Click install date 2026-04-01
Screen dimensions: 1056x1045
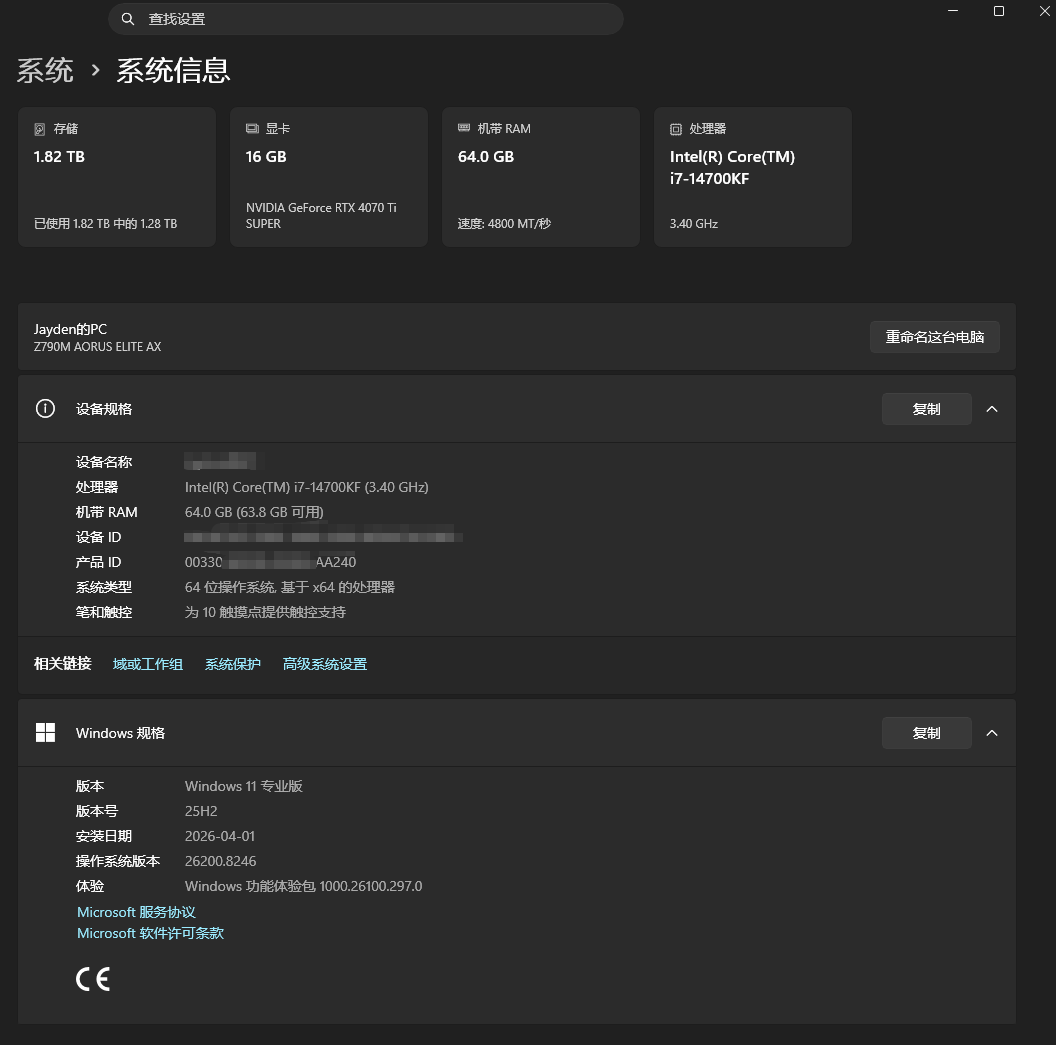[x=220, y=836]
